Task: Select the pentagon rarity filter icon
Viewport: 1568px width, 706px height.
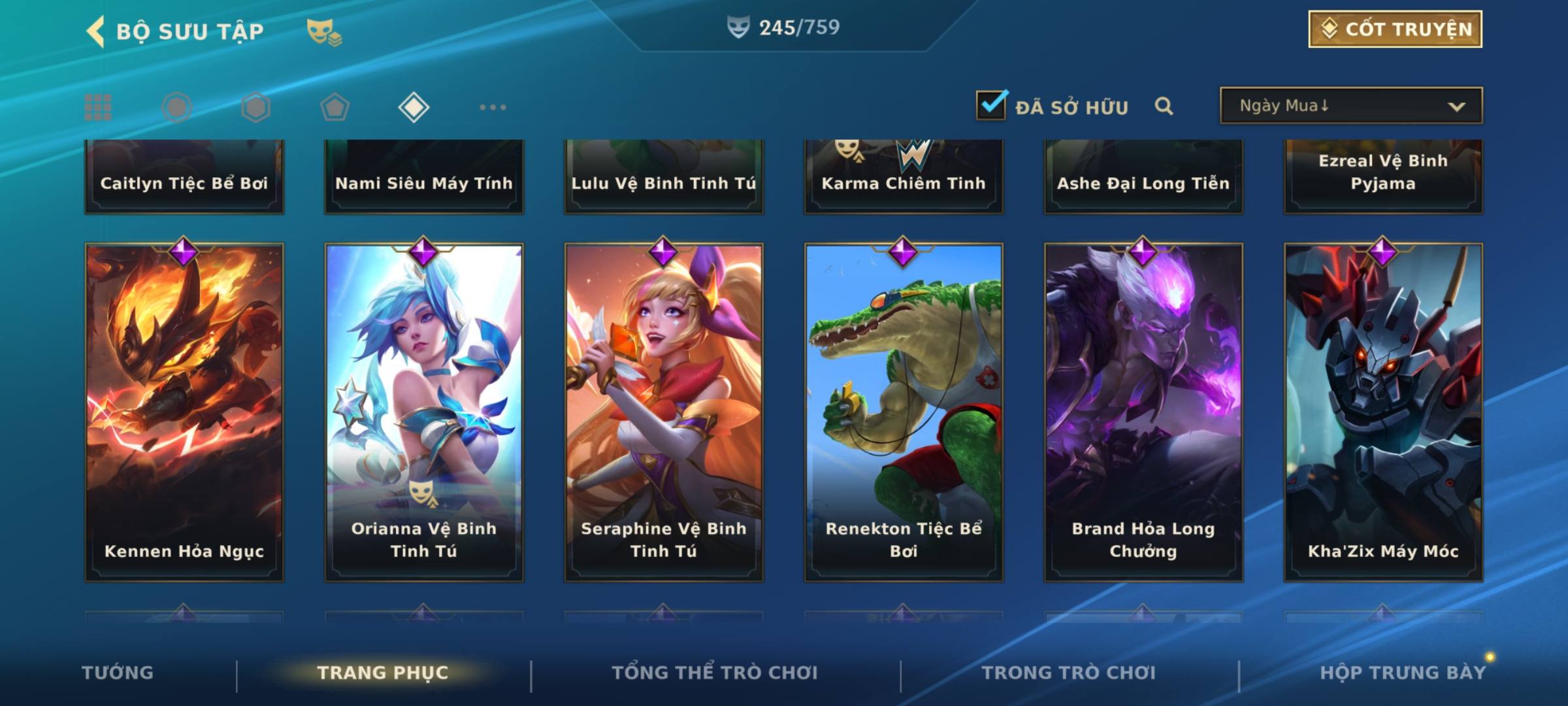Action: tap(335, 107)
